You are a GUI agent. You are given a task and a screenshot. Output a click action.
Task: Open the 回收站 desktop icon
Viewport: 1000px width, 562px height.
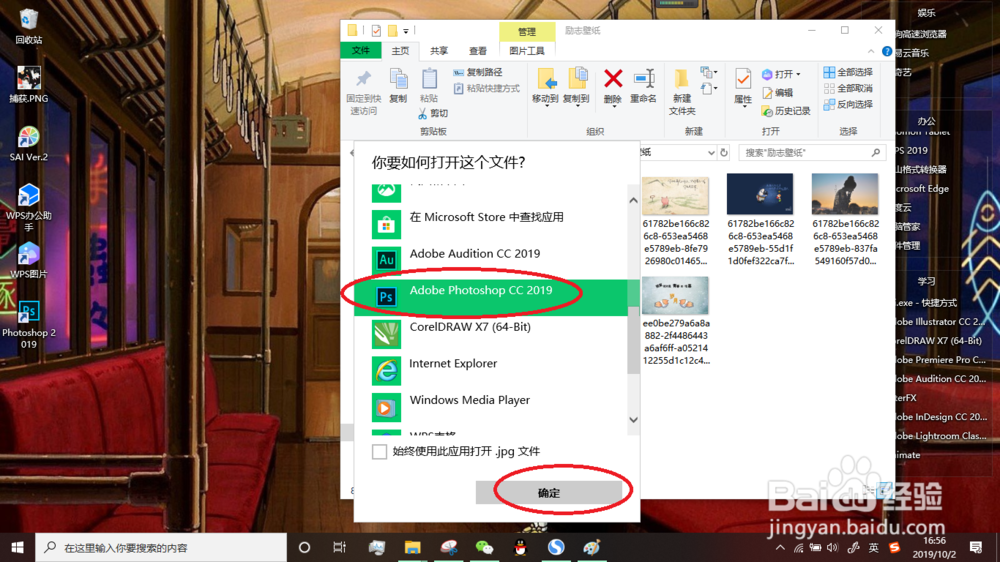29,27
